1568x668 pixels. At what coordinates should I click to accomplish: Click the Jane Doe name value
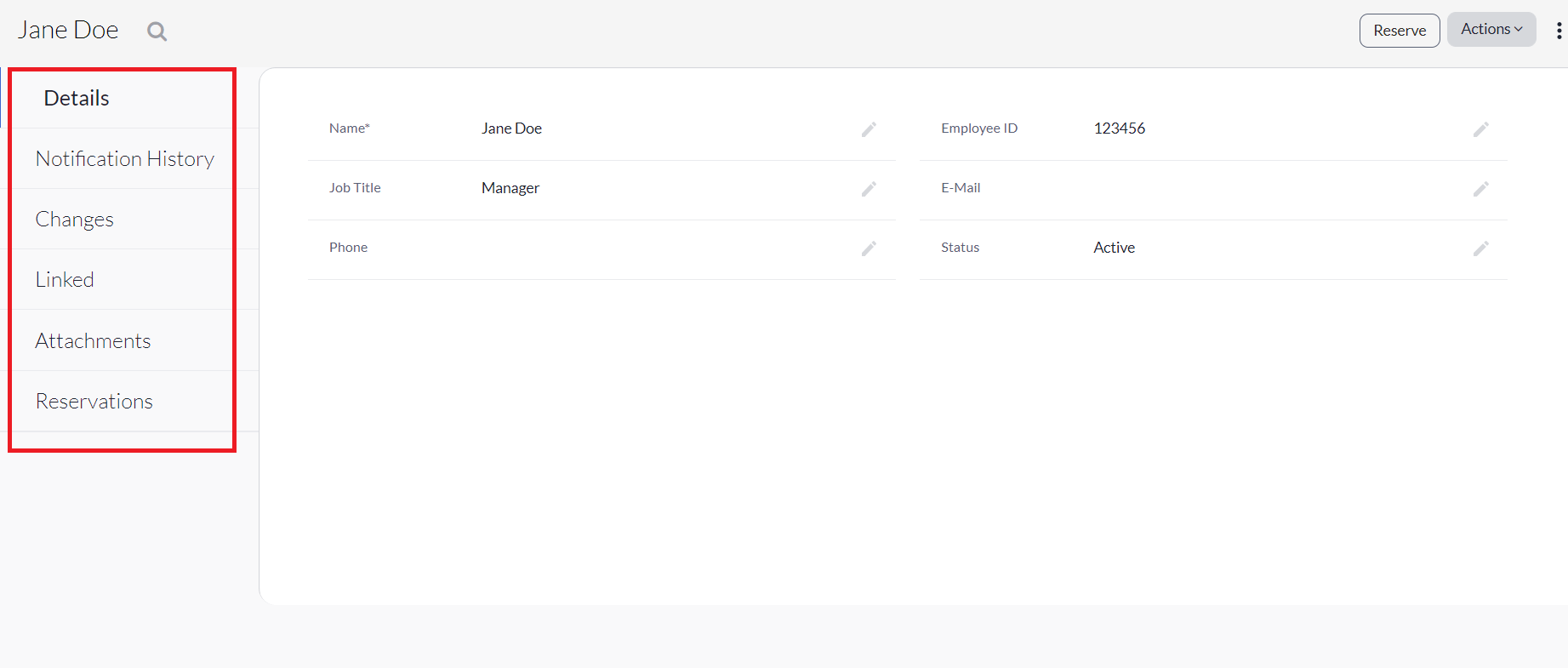[511, 128]
